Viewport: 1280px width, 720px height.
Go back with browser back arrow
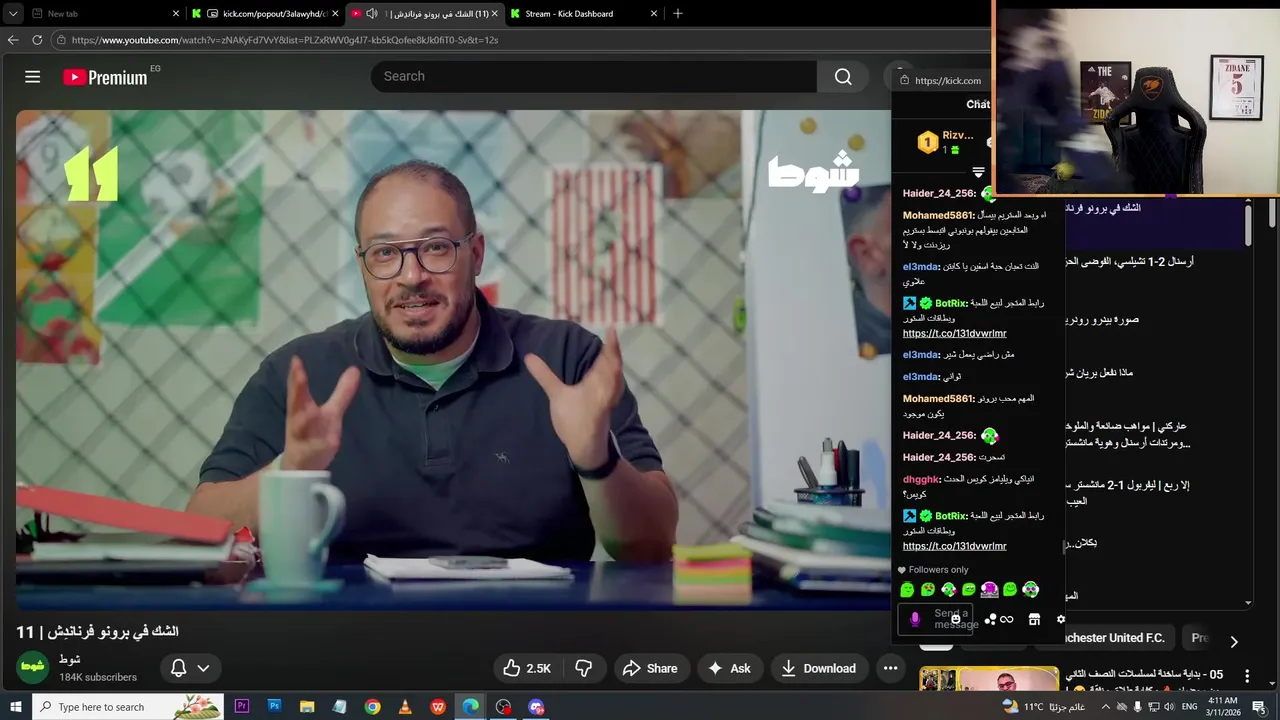13,40
